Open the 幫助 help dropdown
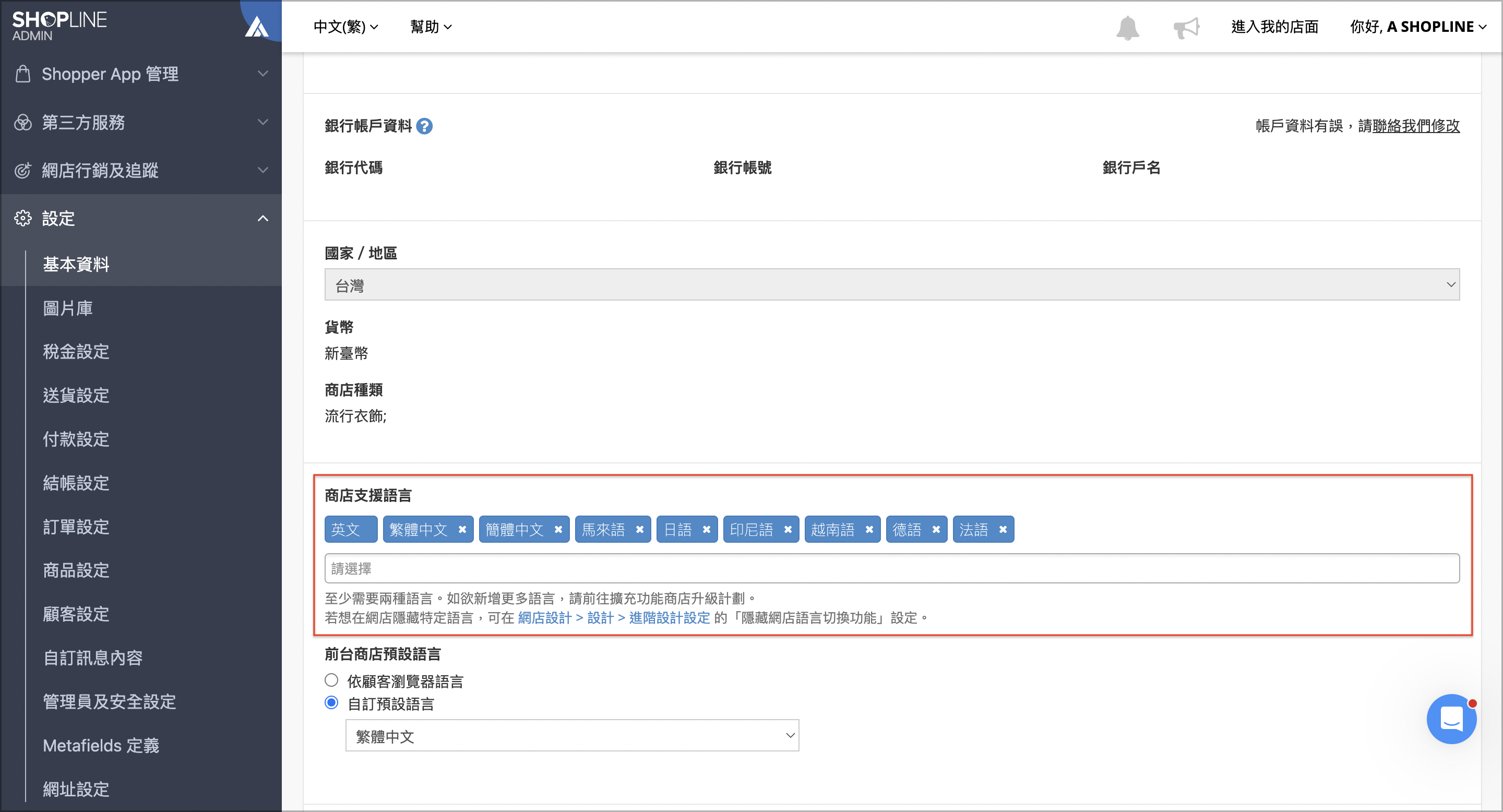 click(431, 27)
